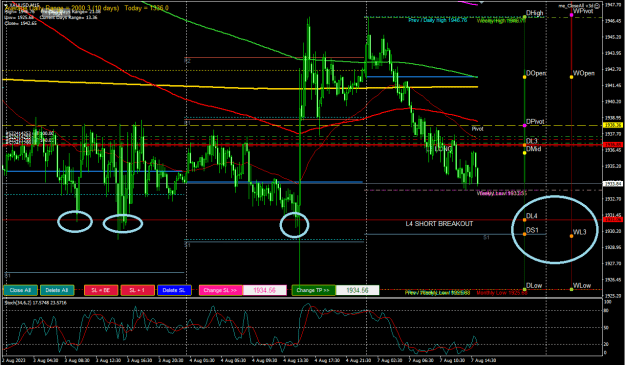The width and height of the screenshot is (625, 365).
Task: Click the Stoch(34,6,2) indicator label
Action: 35,303
